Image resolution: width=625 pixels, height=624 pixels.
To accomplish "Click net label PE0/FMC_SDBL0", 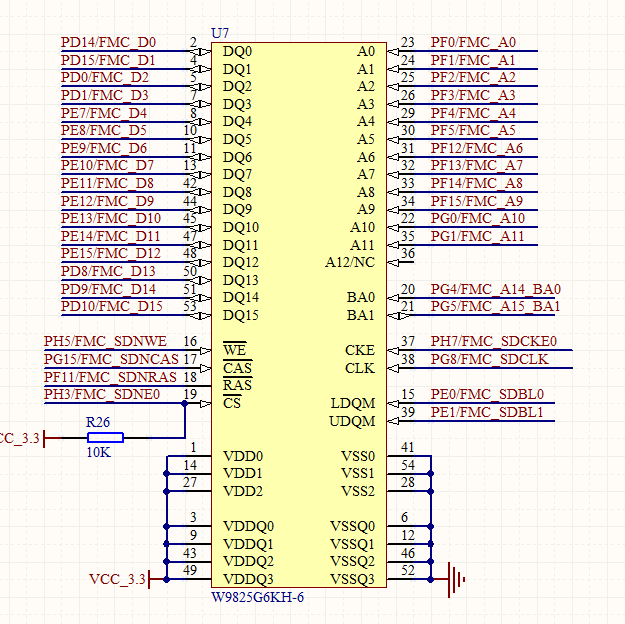I will tap(487, 395).
